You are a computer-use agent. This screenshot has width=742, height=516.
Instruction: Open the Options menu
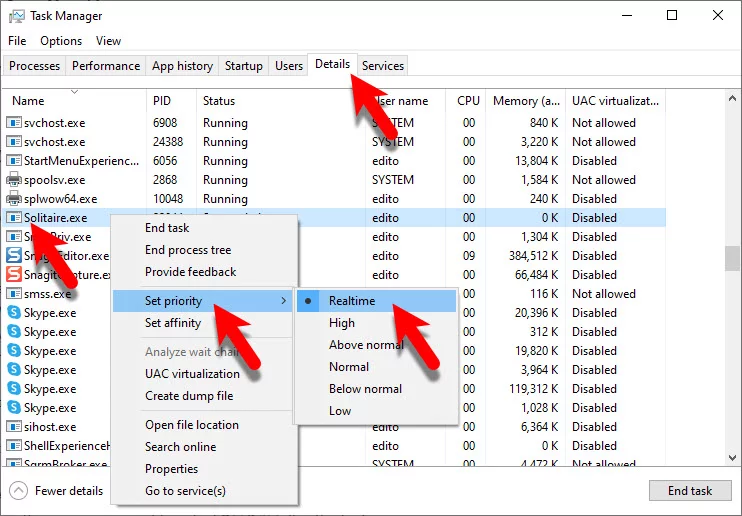61,41
